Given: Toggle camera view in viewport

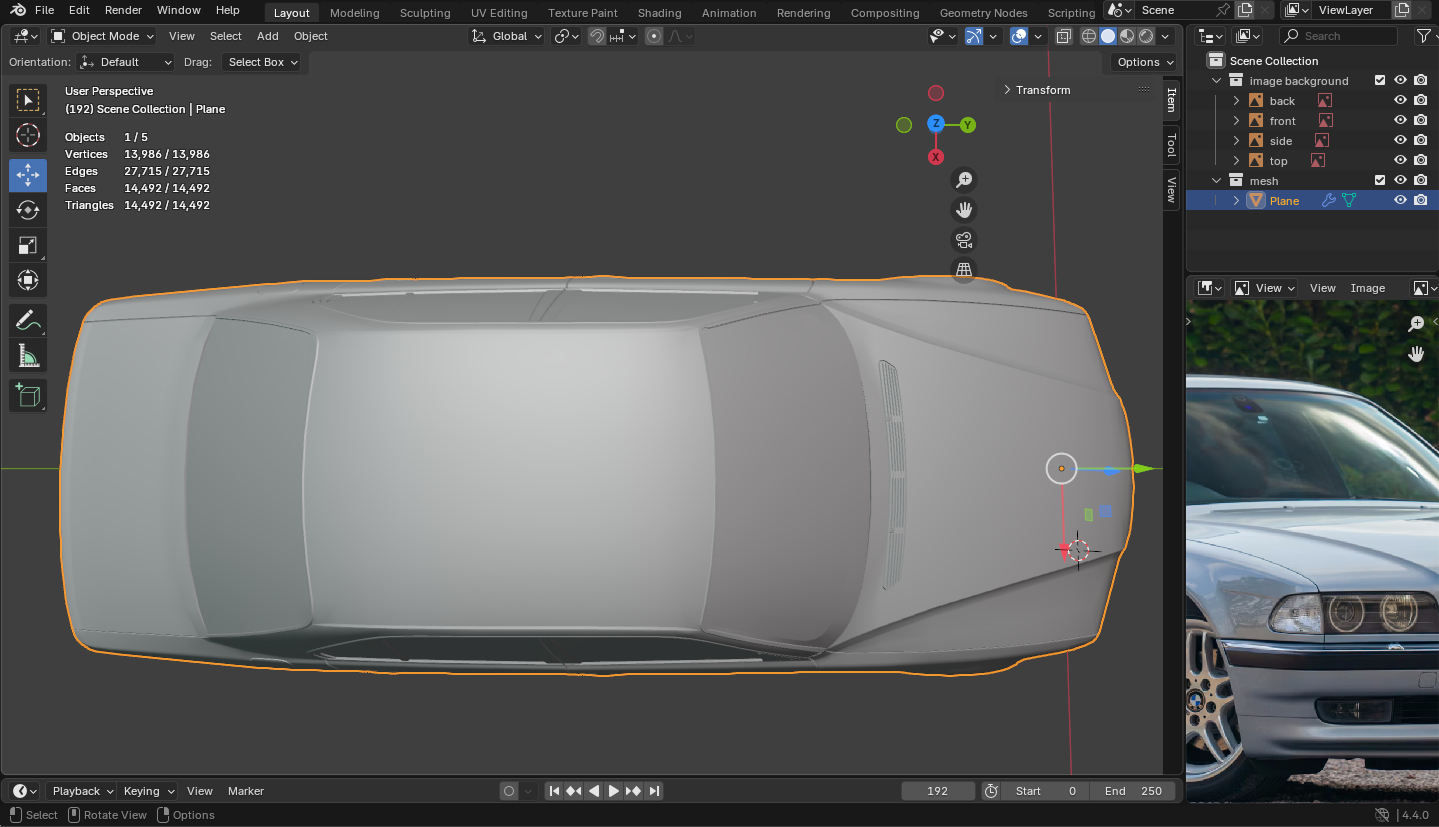Looking at the screenshot, I should (x=964, y=240).
